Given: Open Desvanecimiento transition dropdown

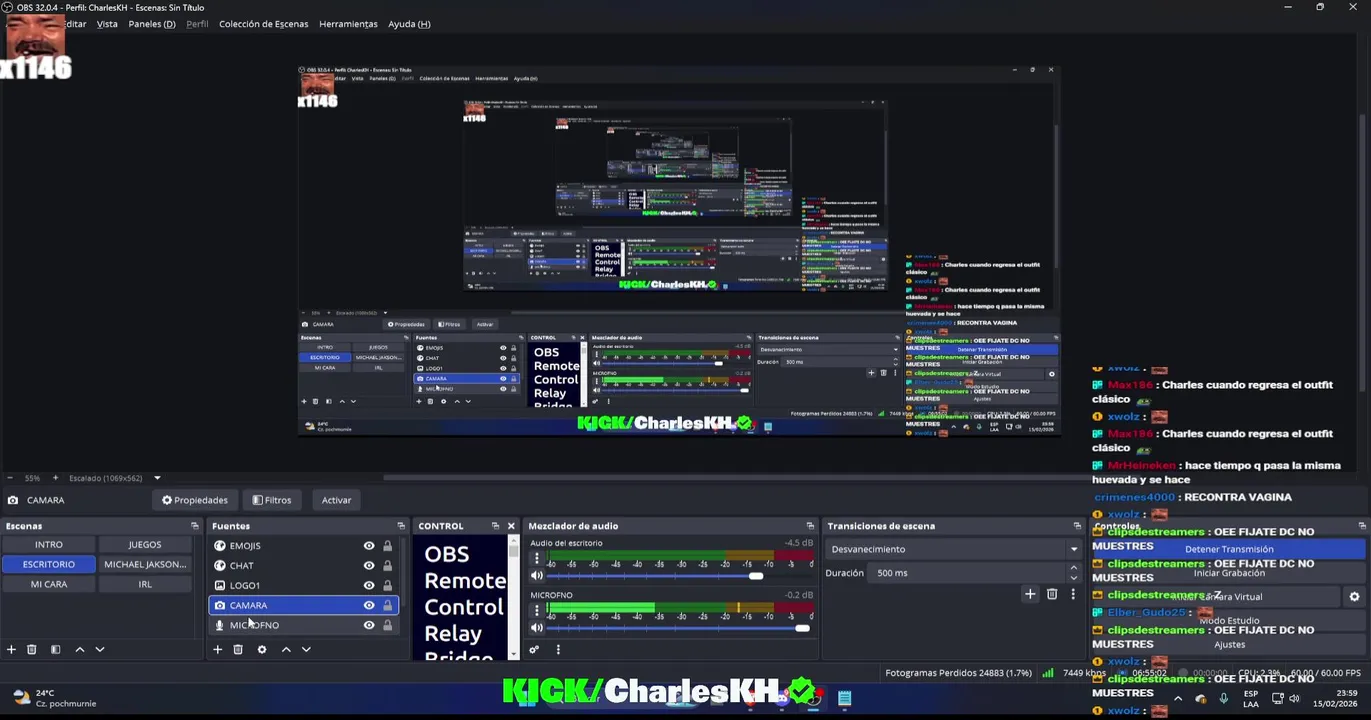Looking at the screenshot, I should (954, 549).
